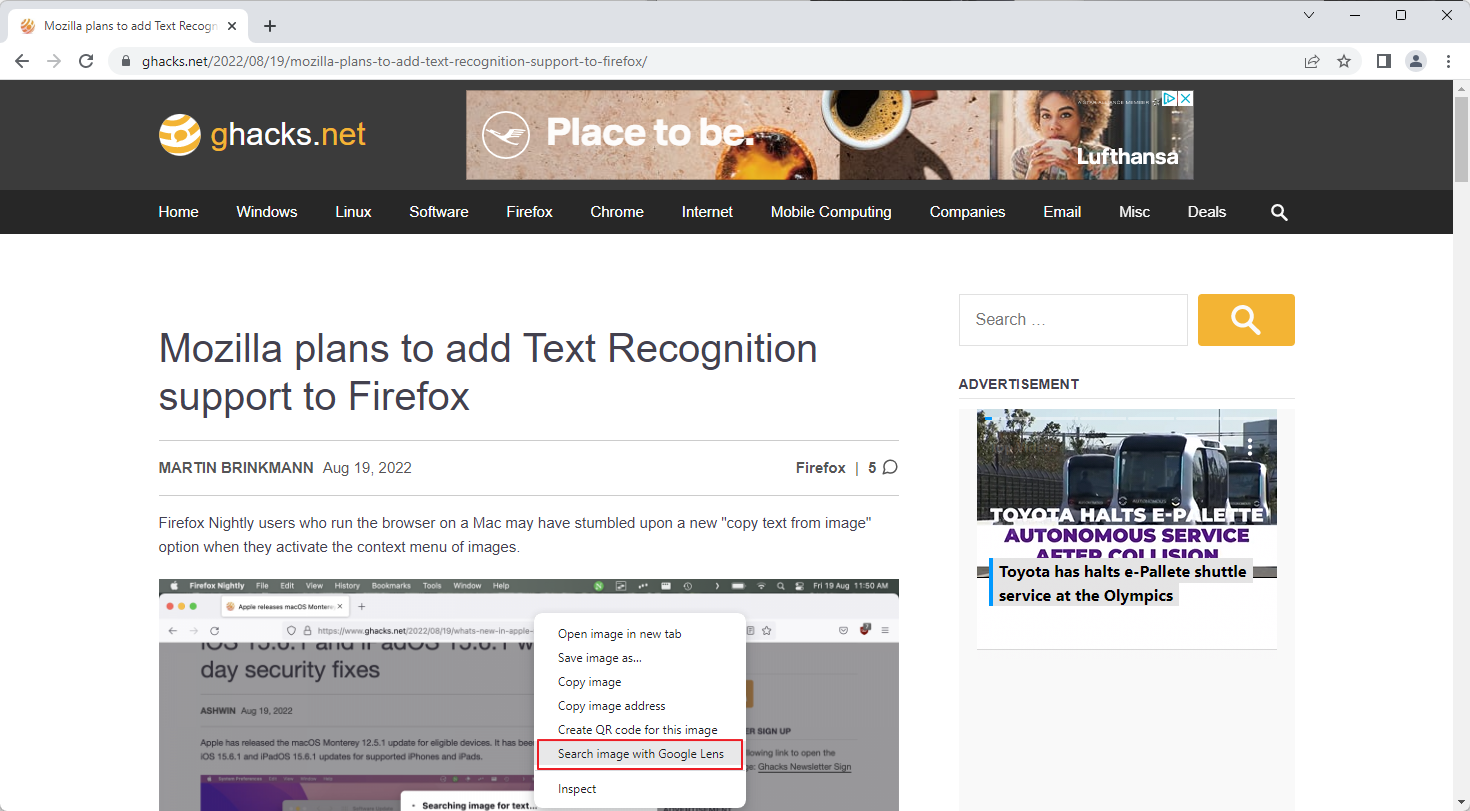The height and width of the screenshot is (811, 1470).
Task: Share this page using the share icon
Action: pyautogui.click(x=1312, y=61)
